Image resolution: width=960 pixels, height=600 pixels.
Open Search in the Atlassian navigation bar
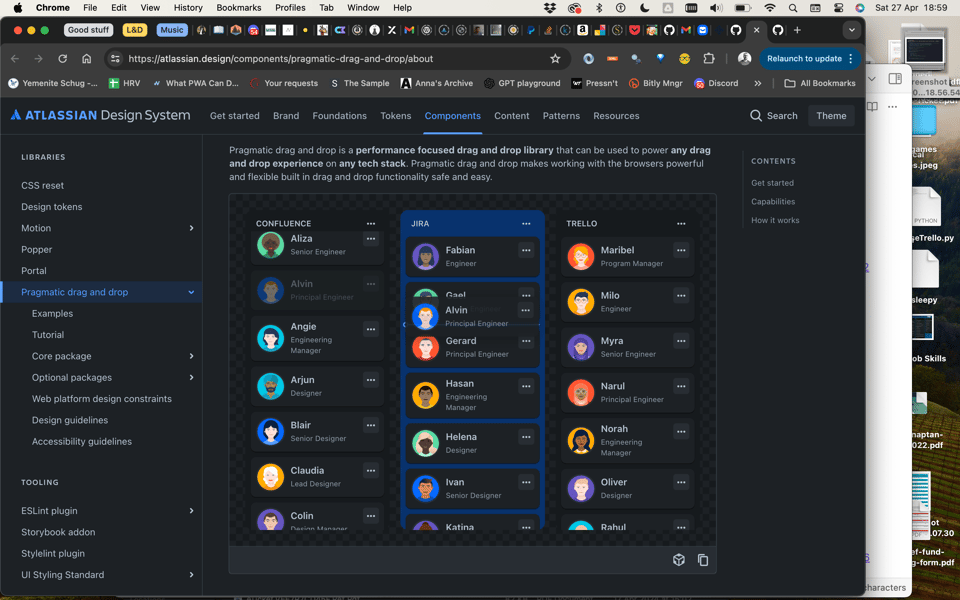pos(773,115)
